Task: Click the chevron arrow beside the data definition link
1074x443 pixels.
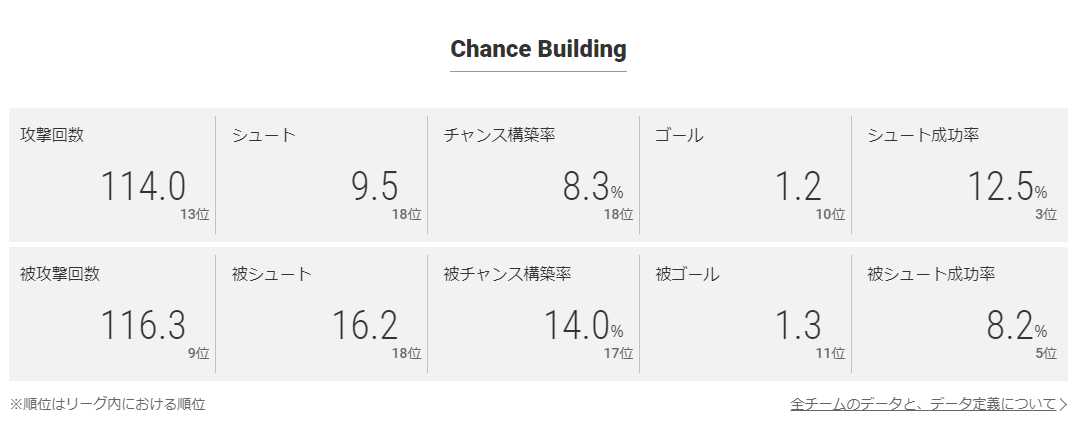Action: coord(1063,405)
